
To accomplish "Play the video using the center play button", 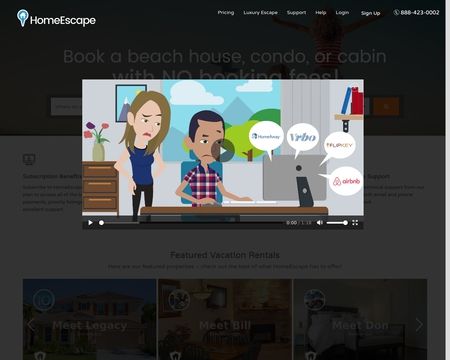I will click(223, 151).
